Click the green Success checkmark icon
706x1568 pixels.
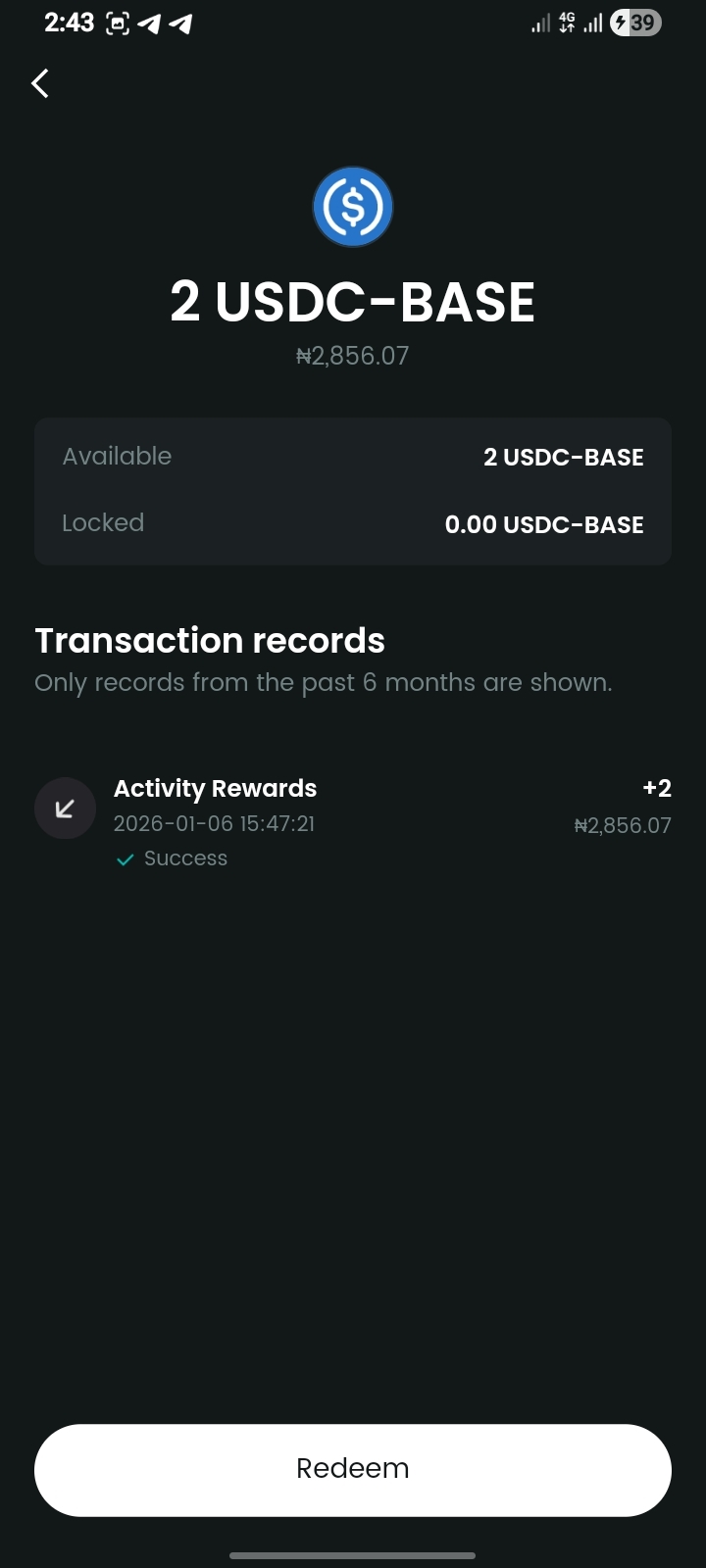(x=125, y=859)
